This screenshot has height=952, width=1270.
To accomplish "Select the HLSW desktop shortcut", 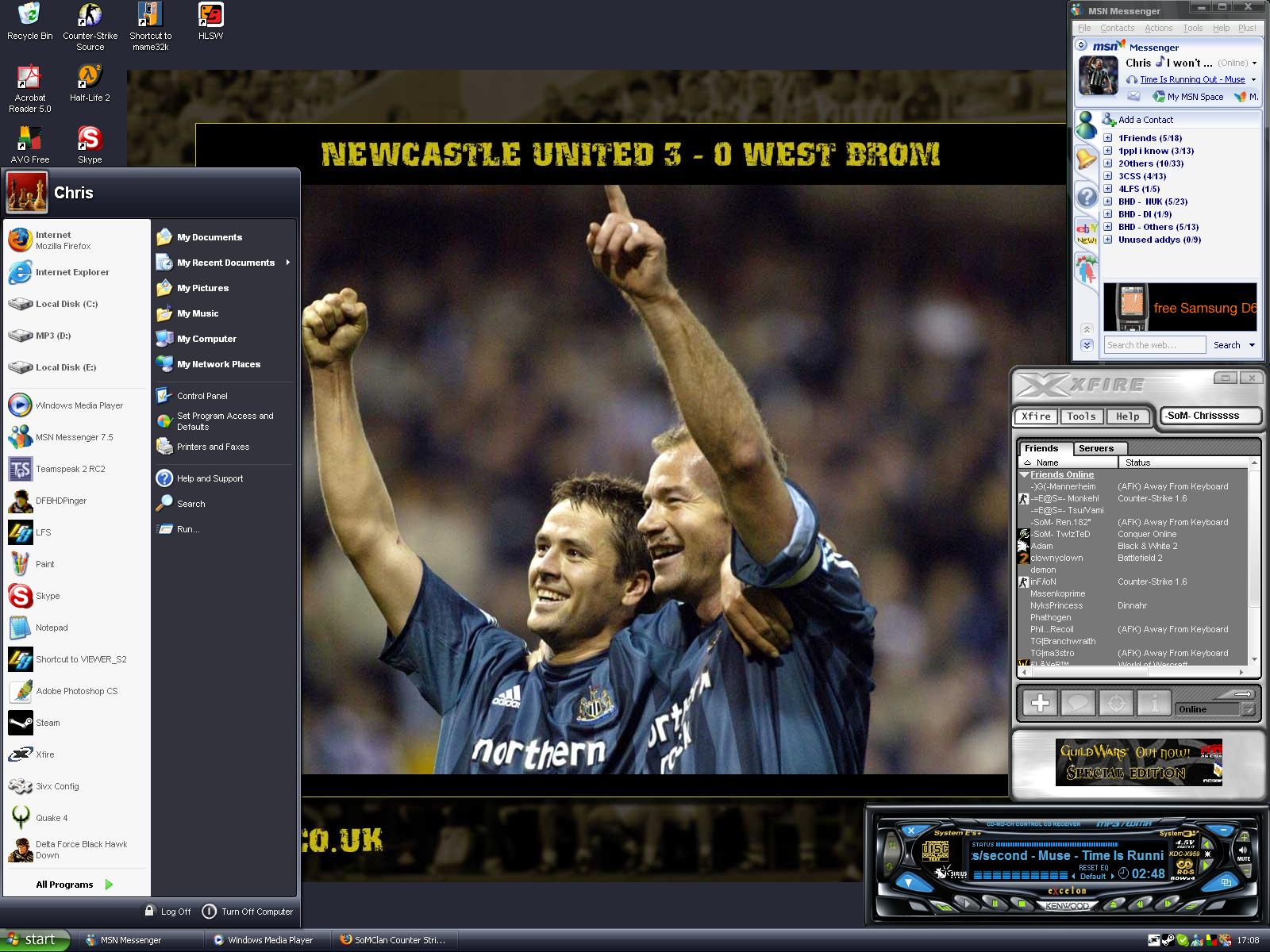I will [x=210, y=22].
